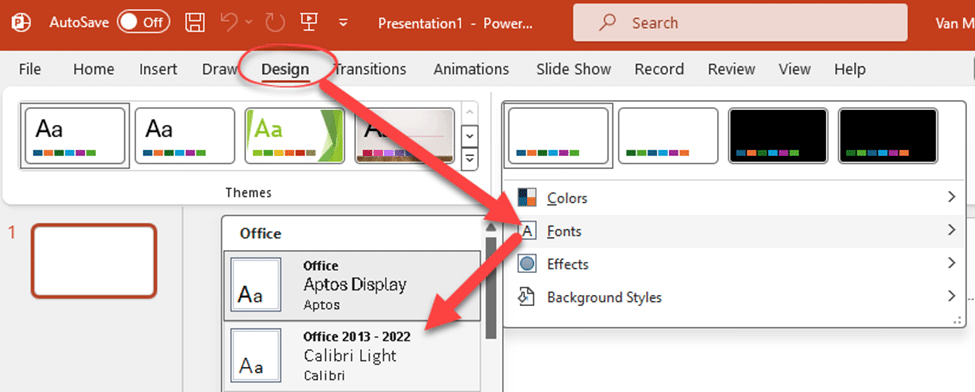The width and height of the screenshot is (975, 392).
Task: Expand the Colors chevron arrow
Action: (951, 197)
